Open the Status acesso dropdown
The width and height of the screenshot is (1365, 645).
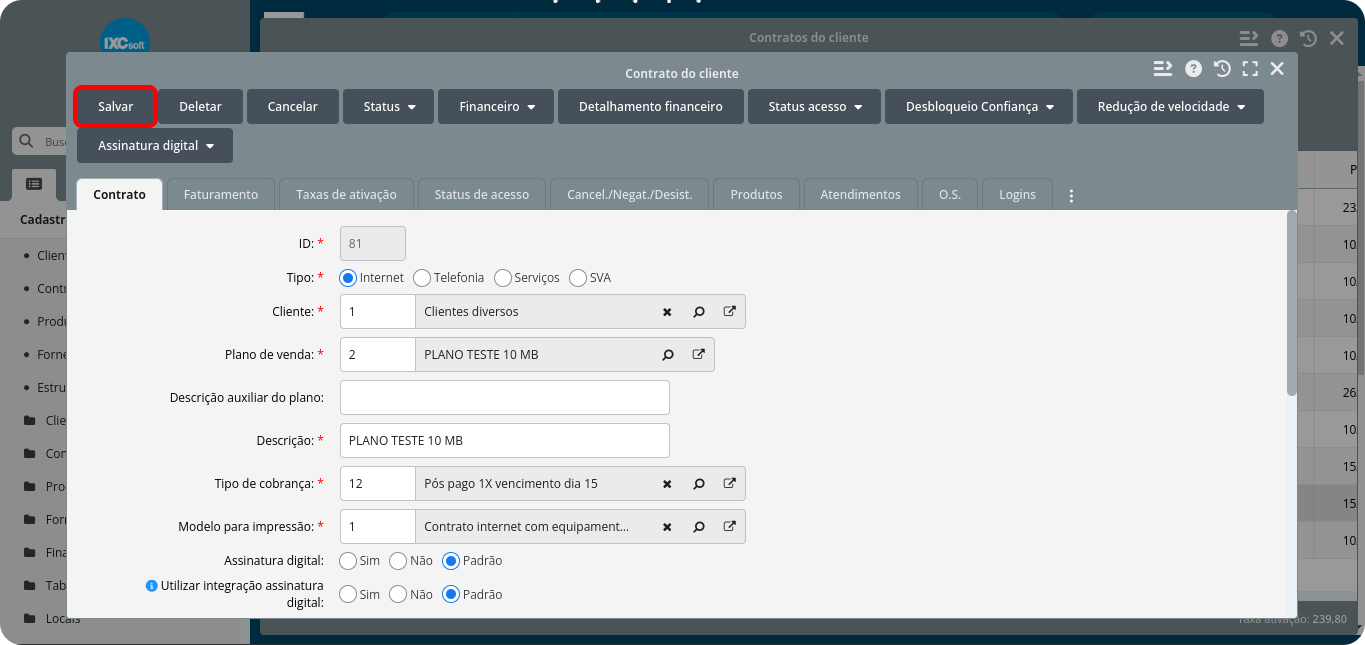814,106
